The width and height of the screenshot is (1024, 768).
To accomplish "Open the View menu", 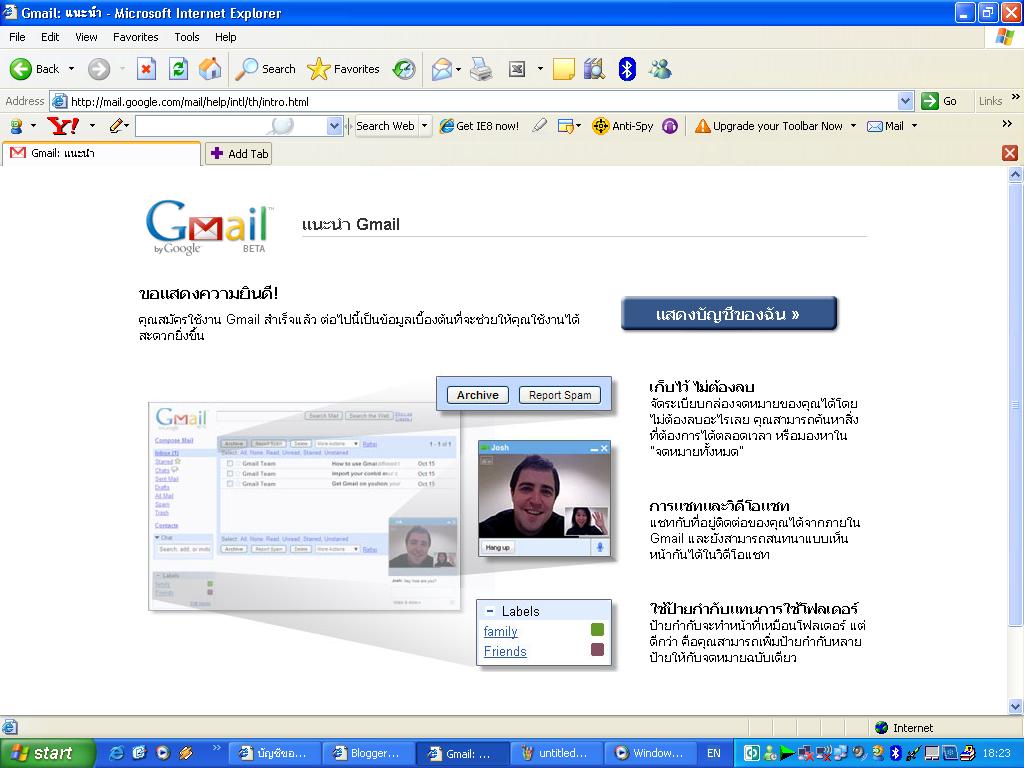I will [x=86, y=37].
